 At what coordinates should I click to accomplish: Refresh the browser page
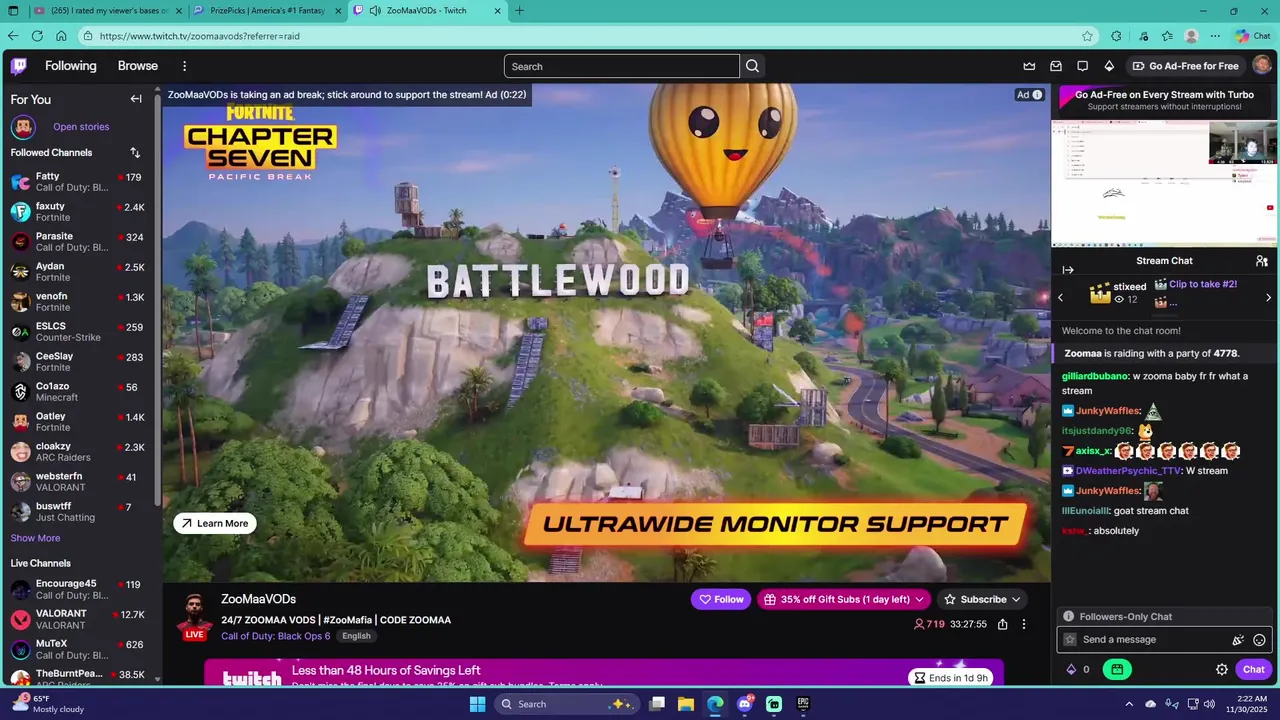click(x=37, y=36)
